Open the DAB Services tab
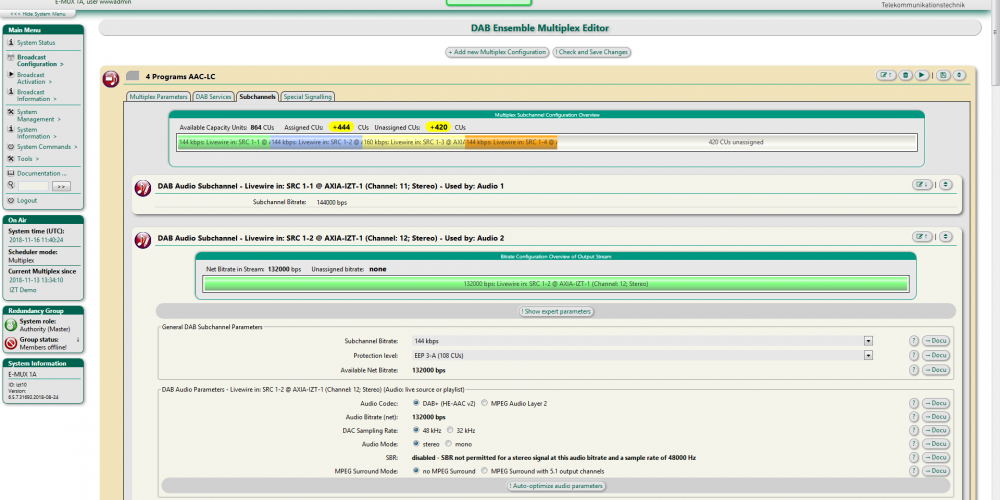Image resolution: width=1000 pixels, height=500 pixels. [213, 97]
